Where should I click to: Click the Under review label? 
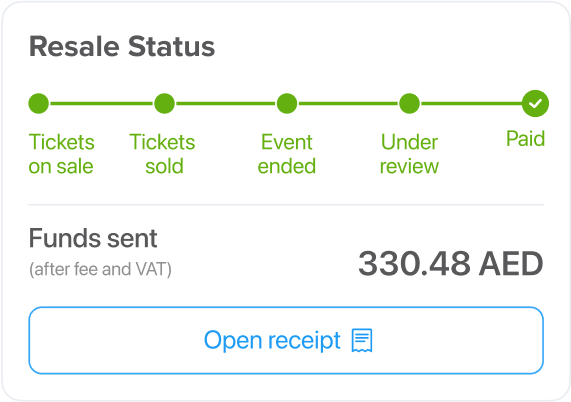[x=409, y=154]
